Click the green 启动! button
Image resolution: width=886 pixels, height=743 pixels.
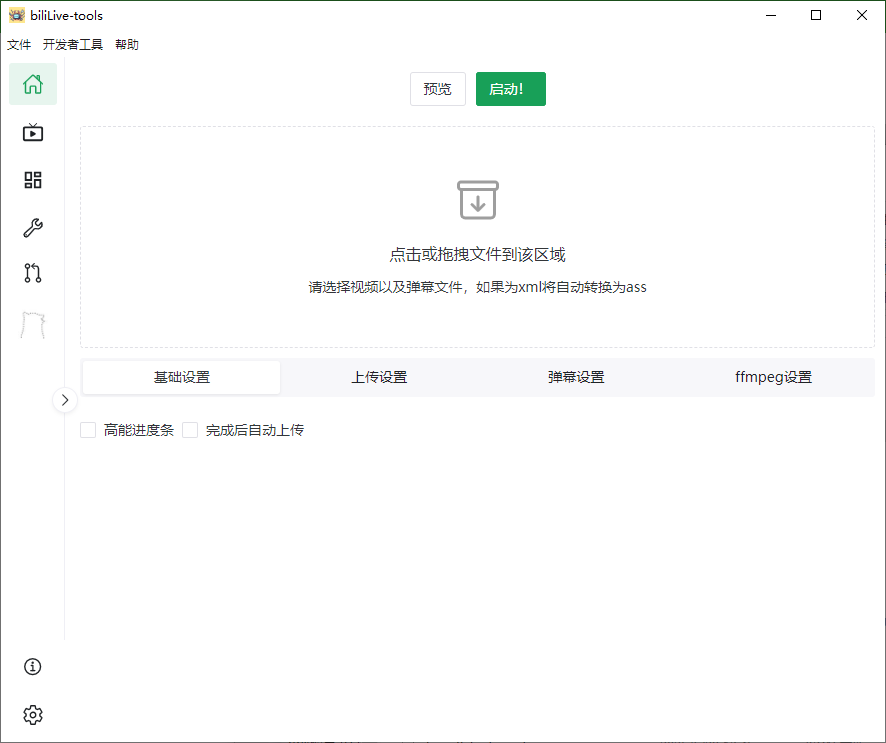point(511,89)
